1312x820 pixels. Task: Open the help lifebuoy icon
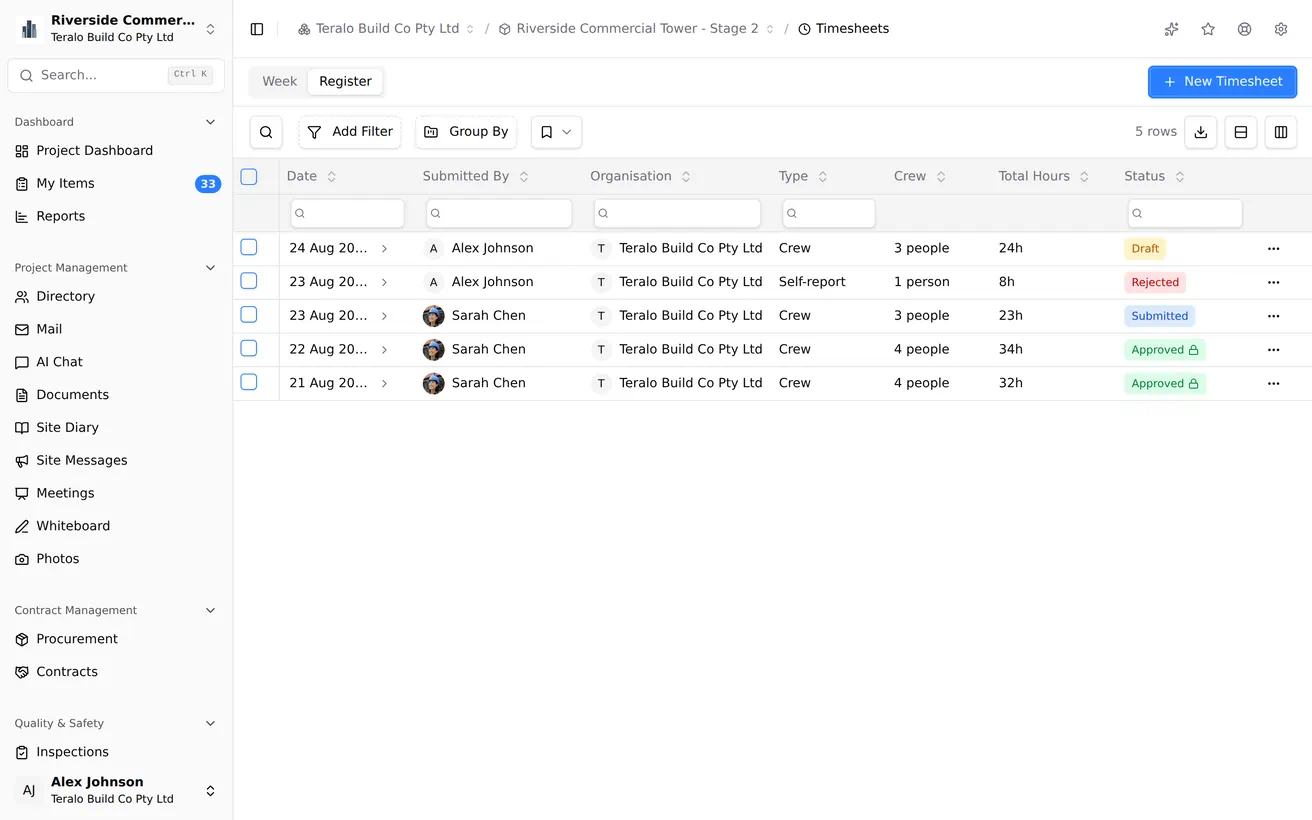point(1244,29)
